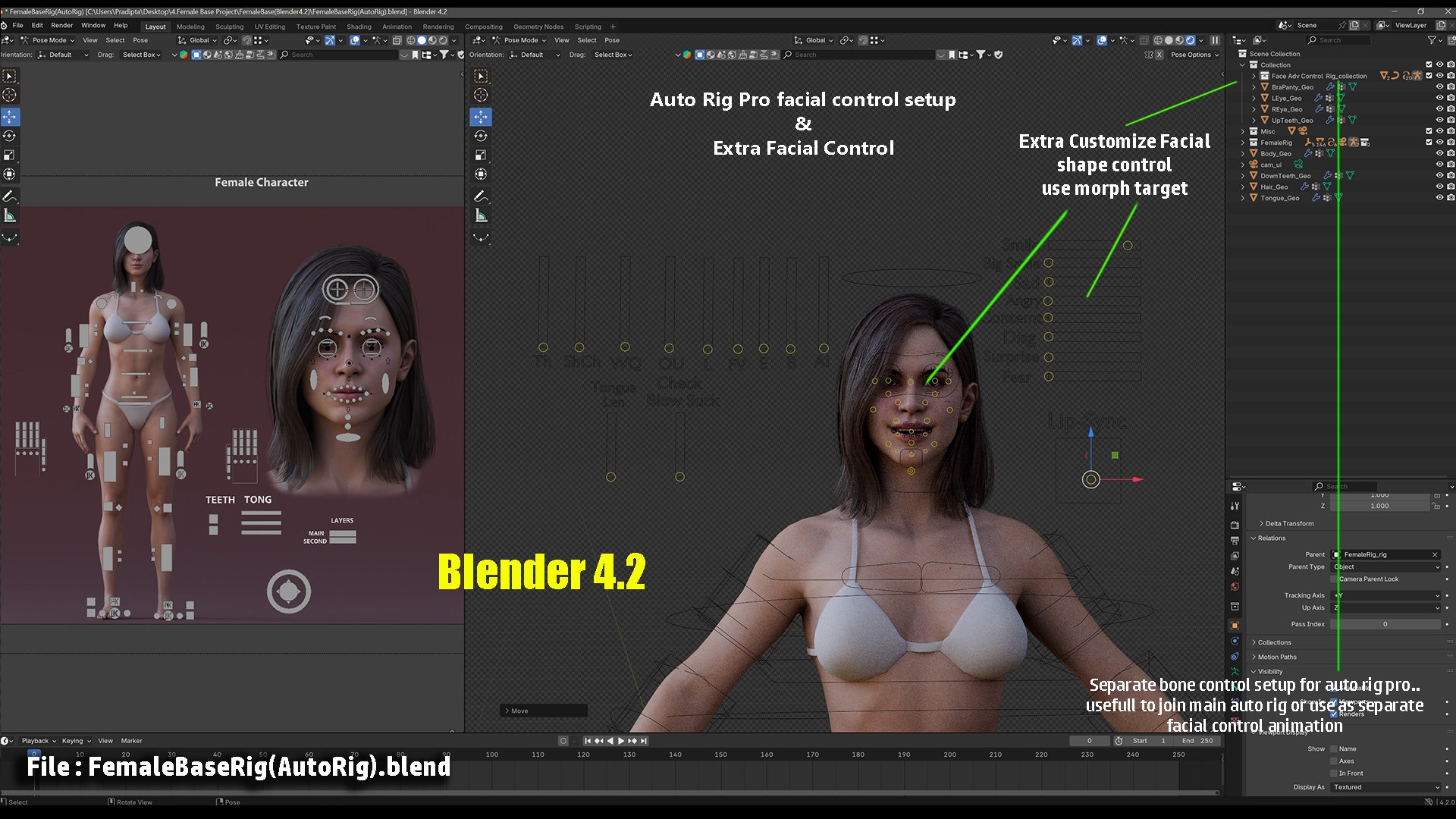
Task: Open the Render menu
Action: tap(62, 26)
